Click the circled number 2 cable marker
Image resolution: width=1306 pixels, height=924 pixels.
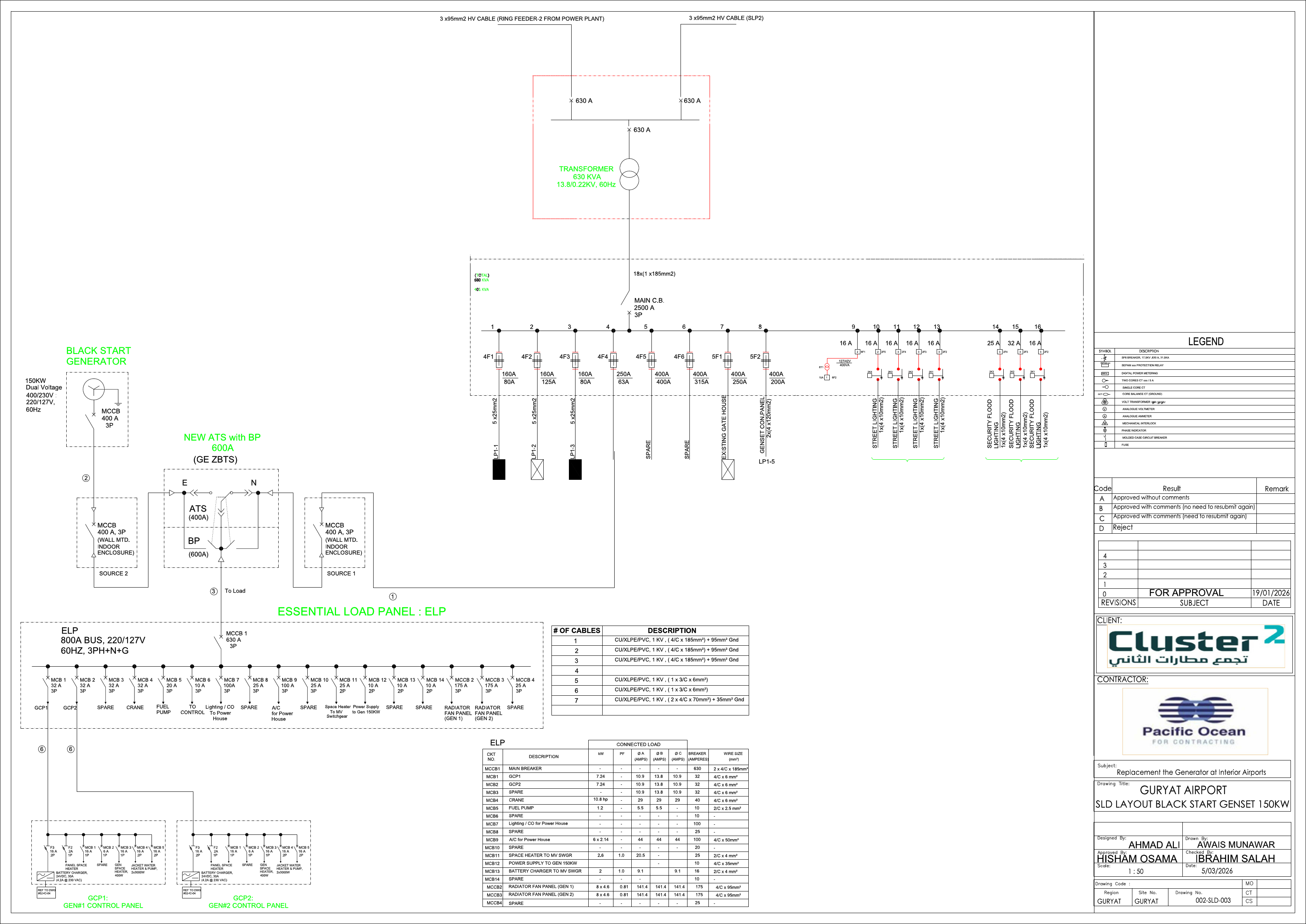click(86, 478)
